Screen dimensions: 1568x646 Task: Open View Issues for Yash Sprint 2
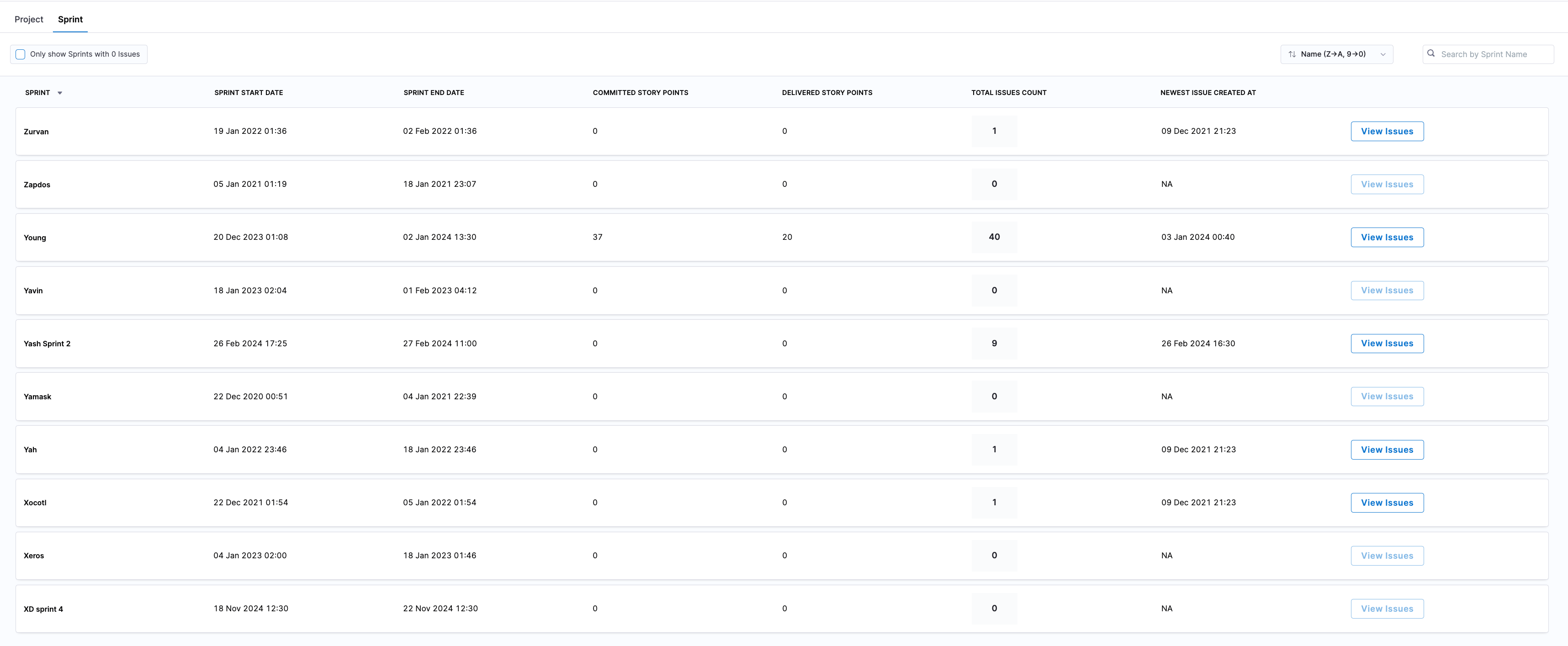pyautogui.click(x=1387, y=344)
